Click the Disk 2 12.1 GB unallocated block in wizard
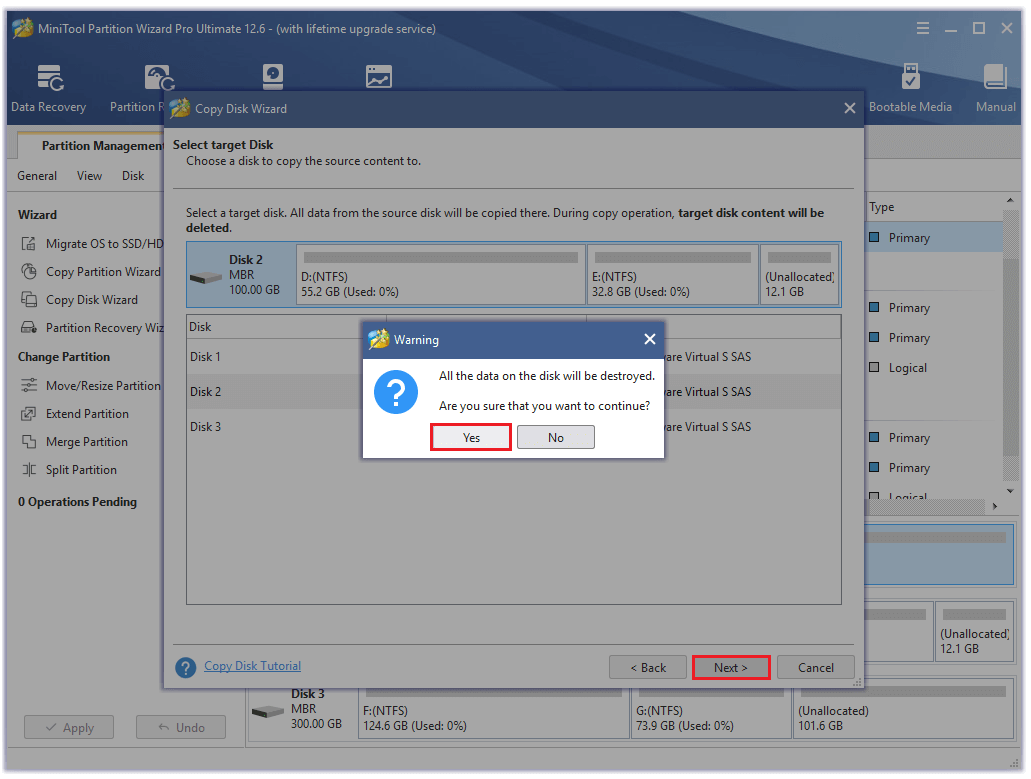 [800, 274]
